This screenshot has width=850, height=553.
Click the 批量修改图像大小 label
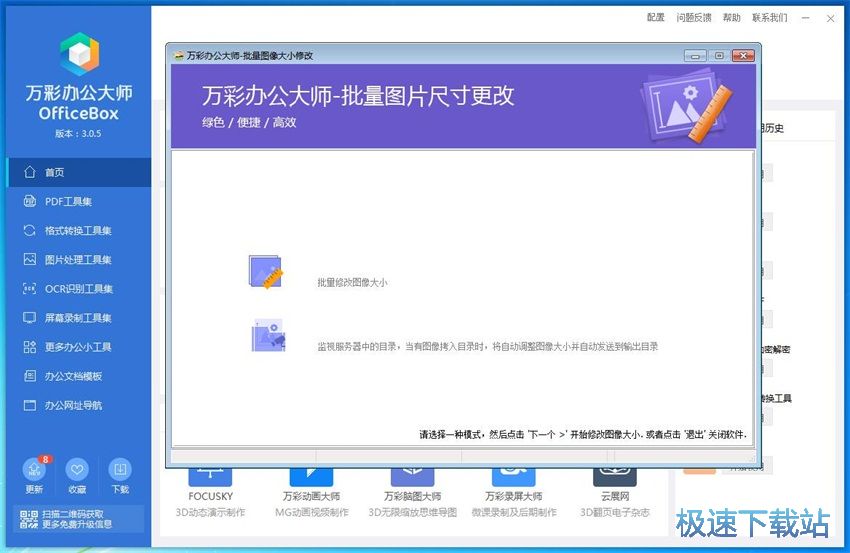click(352, 282)
